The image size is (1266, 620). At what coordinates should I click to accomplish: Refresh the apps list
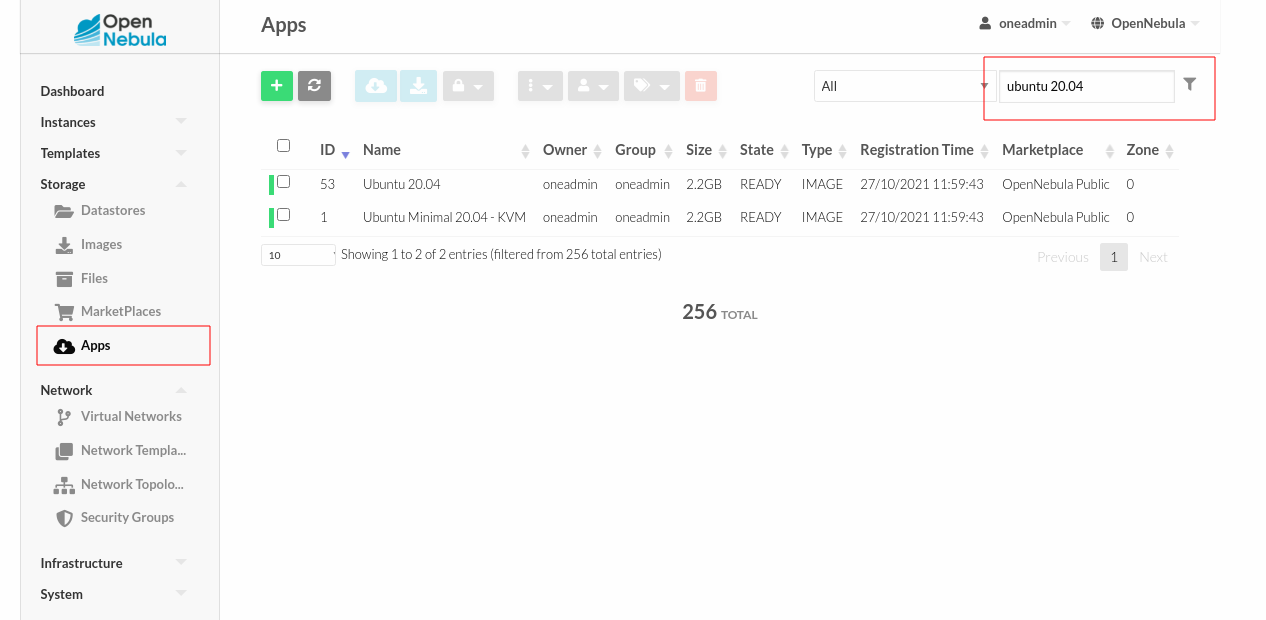click(x=314, y=86)
